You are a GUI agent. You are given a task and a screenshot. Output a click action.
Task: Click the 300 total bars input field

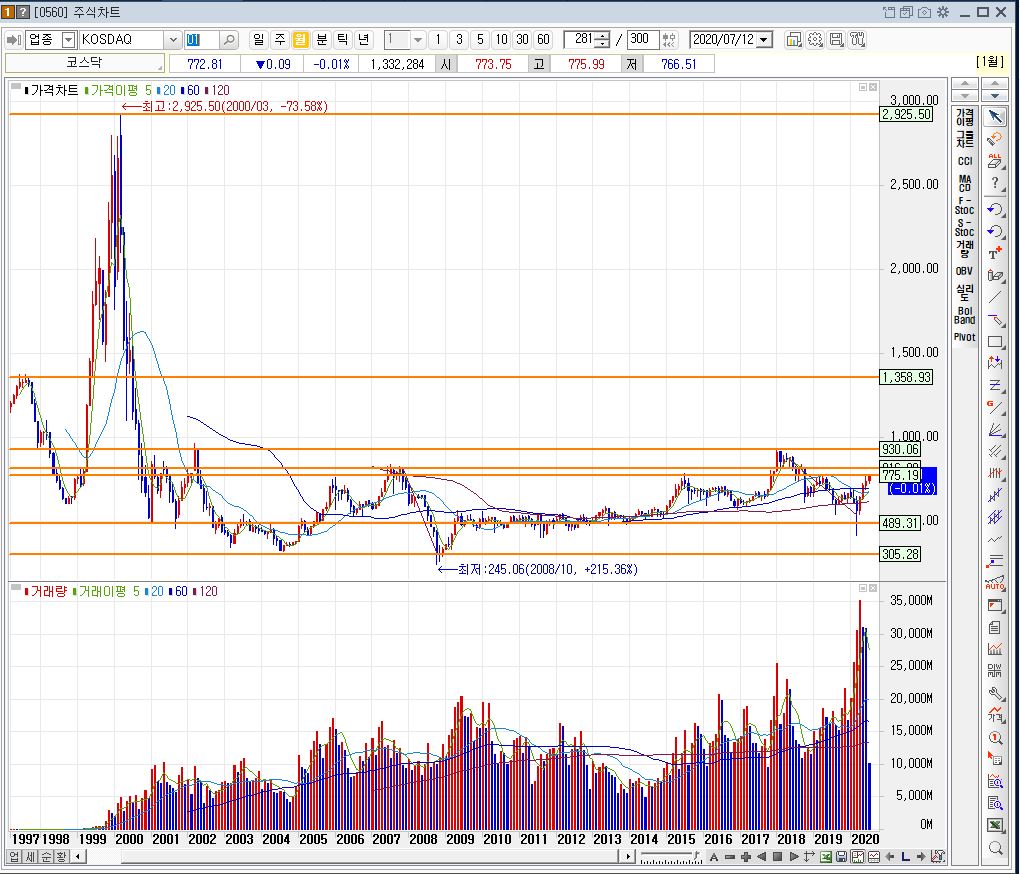[x=641, y=40]
